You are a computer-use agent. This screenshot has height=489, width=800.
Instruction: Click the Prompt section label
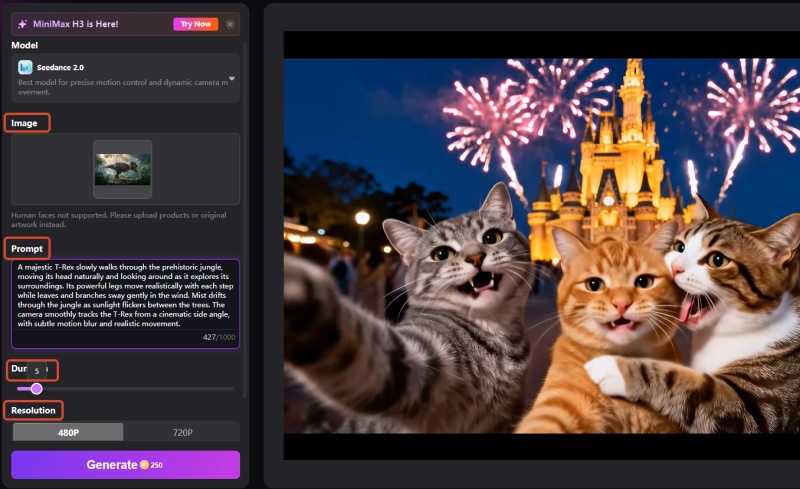coord(27,249)
